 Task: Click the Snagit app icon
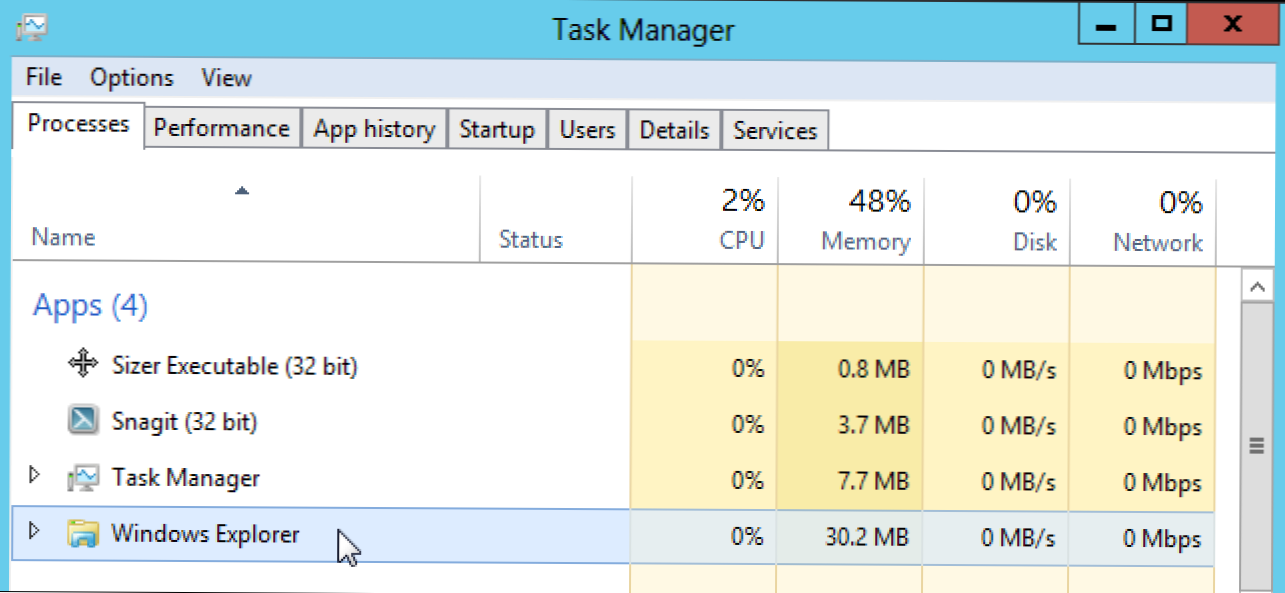pyautogui.click(x=83, y=421)
